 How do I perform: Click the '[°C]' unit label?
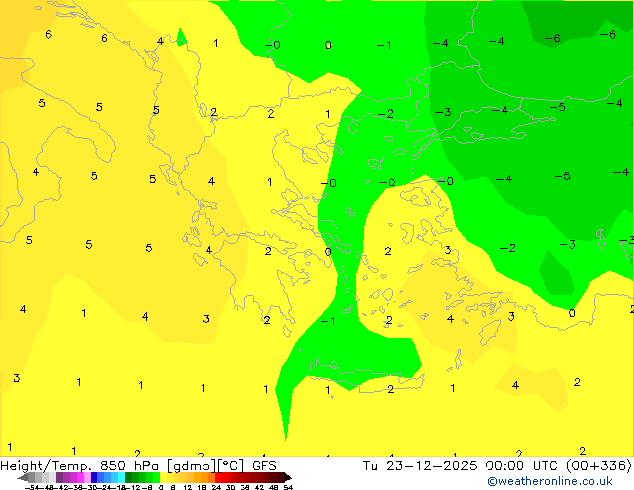click(x=231, y=466)
